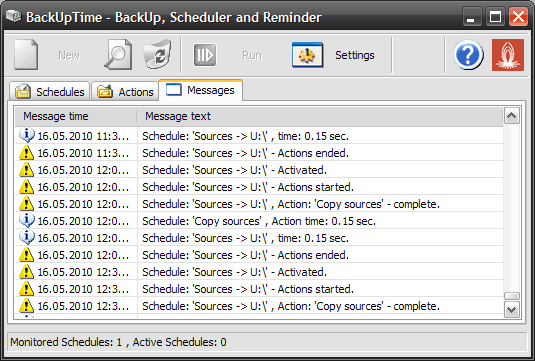Screen dimensions: 535x361
Task: Click the New blank document icon
Action: (x=26, y=55)
